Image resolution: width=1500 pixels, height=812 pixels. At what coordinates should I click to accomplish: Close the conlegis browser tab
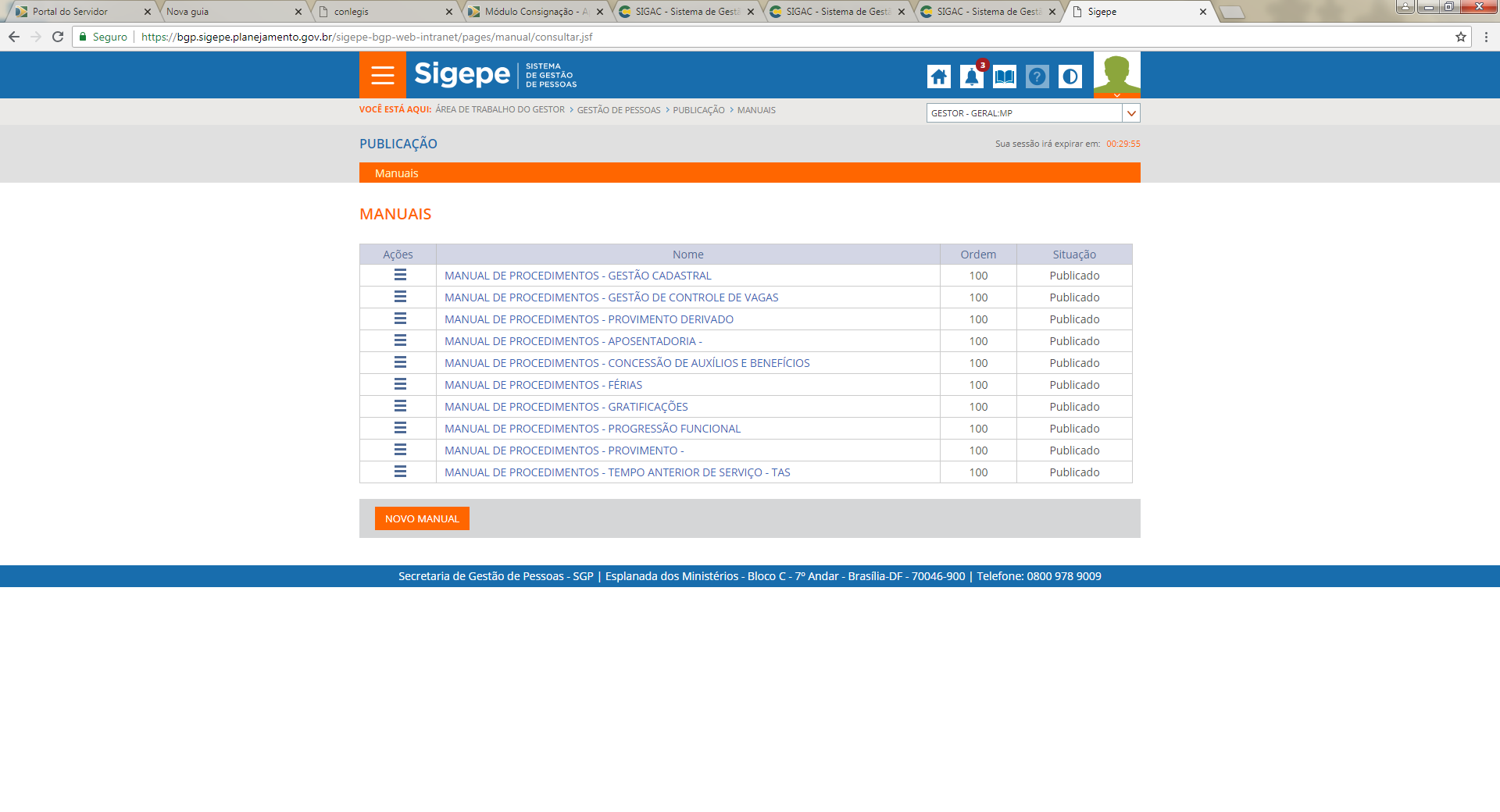click(x=449, y=12)
